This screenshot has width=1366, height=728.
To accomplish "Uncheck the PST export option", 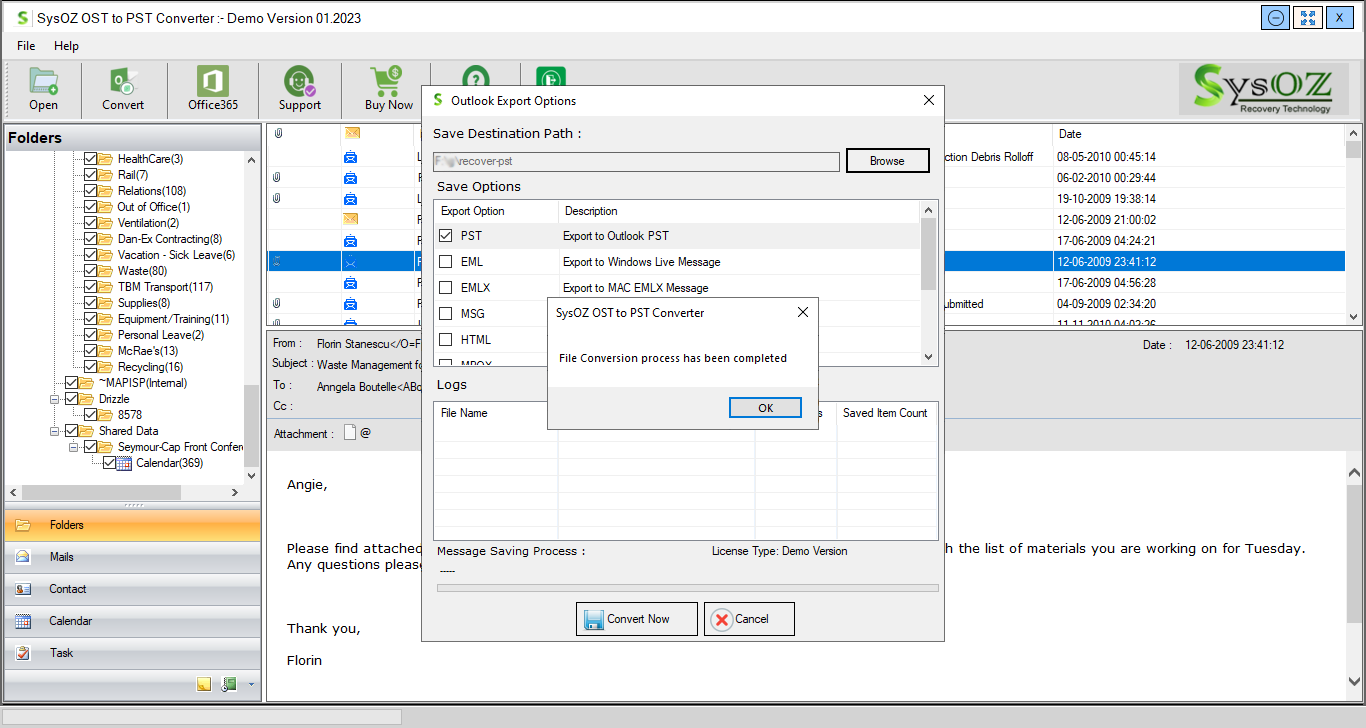I will (446, 236).
